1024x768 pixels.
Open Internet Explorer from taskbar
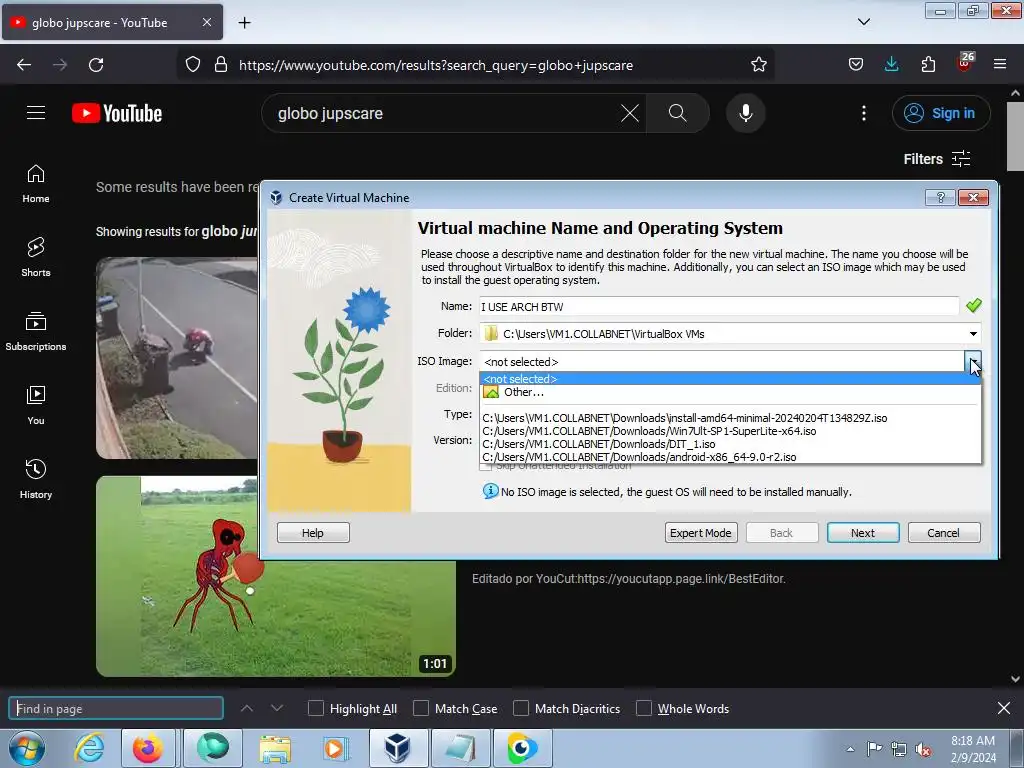click(x=89, y=748)
